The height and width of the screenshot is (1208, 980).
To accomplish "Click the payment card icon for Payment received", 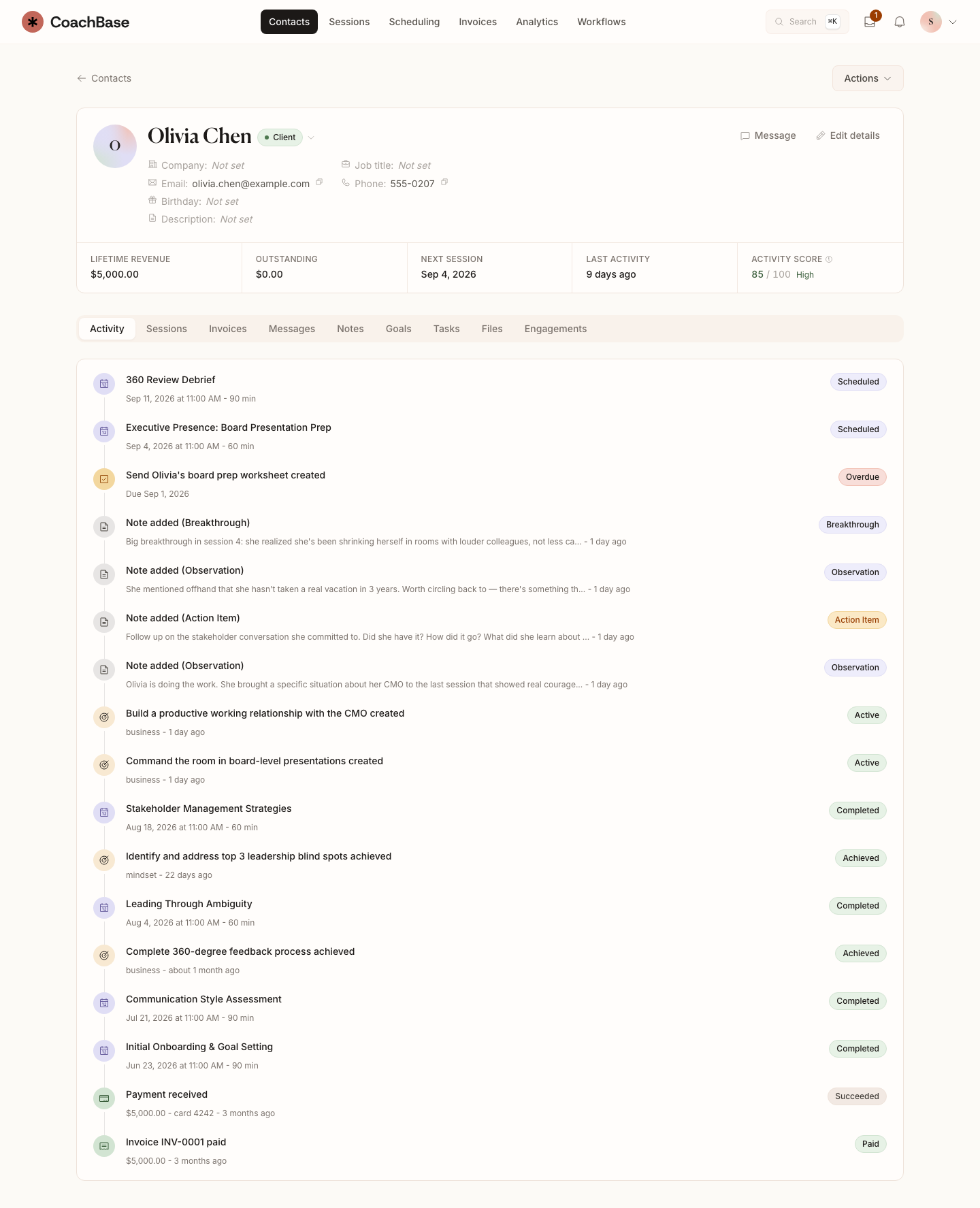I will pyautogui.click(x=104, y=1098).
